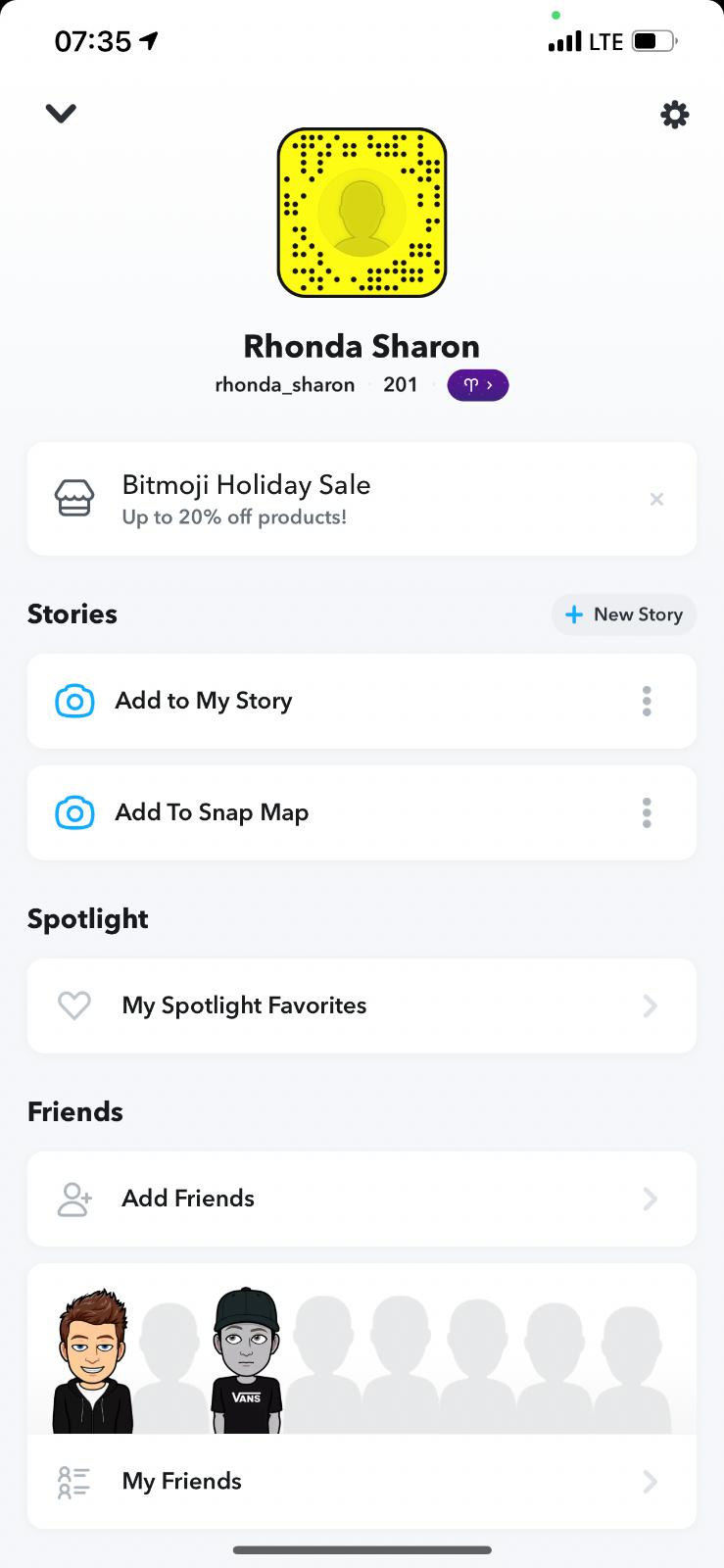Image resolution: width=724 pixels, height=1568 pixels.
Task: Open settings with the gear icon
Action: tap(674, 115)
